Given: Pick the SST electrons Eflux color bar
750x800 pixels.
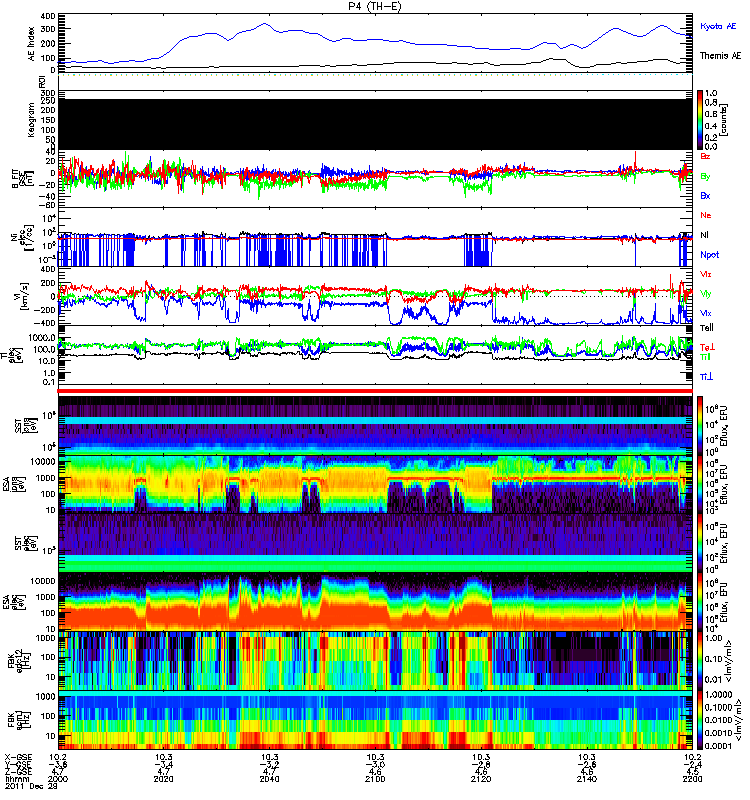Looking at the screenshot, I should (700, 543).
